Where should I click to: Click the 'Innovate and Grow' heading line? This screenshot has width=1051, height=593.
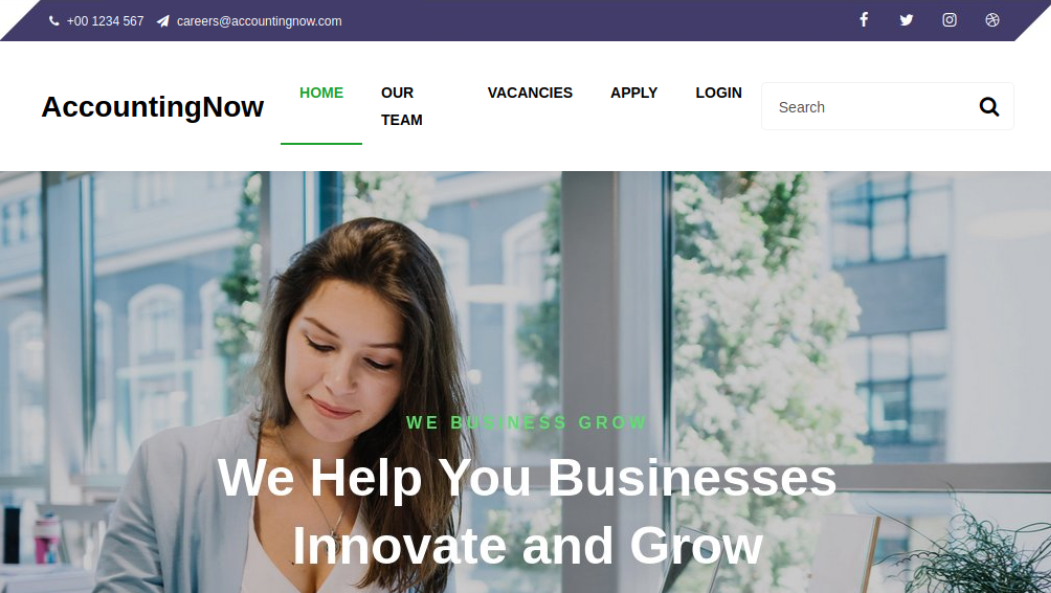pos(528,545)
